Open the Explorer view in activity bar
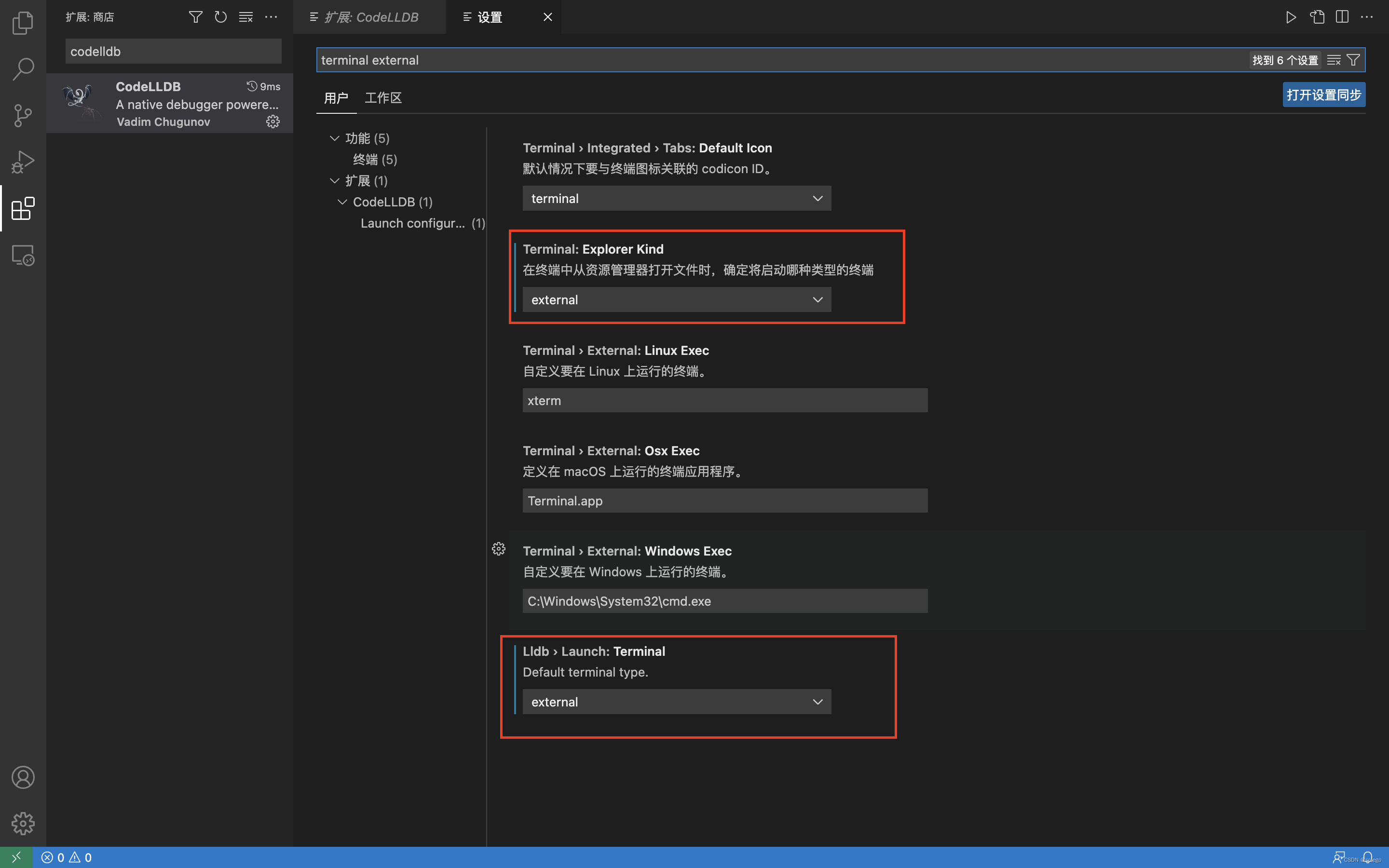The image size is (1389, 868). pyautogui.click(x=23, y=23)
